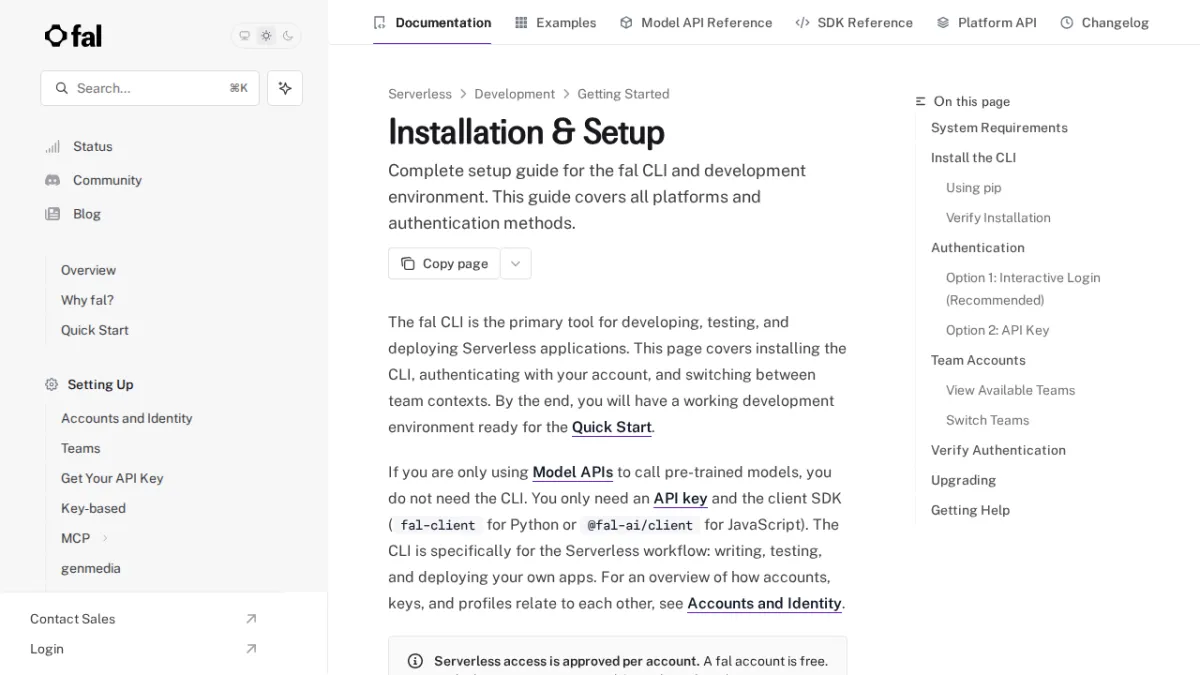Screen dimensions: 1200x675
Task: Follow the Accounts and Identity inline link
Action: 764,603
